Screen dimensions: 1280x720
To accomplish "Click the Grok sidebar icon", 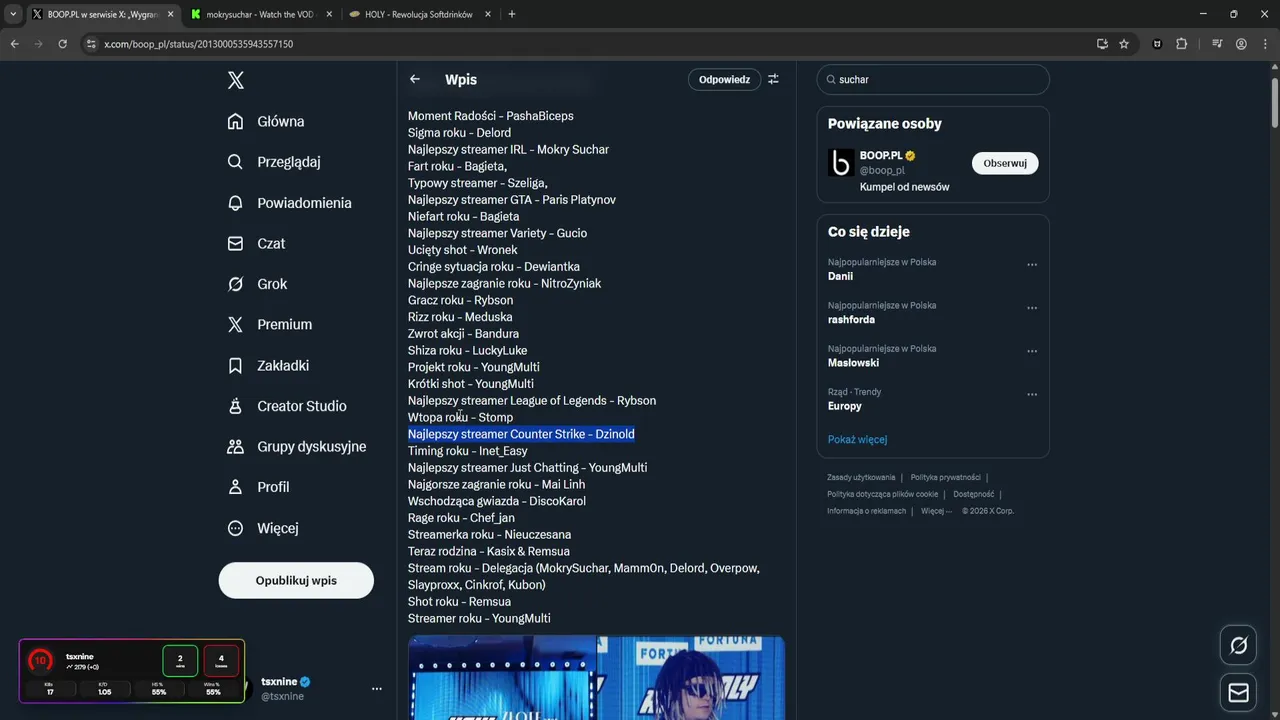I will (x=236, y=284).
